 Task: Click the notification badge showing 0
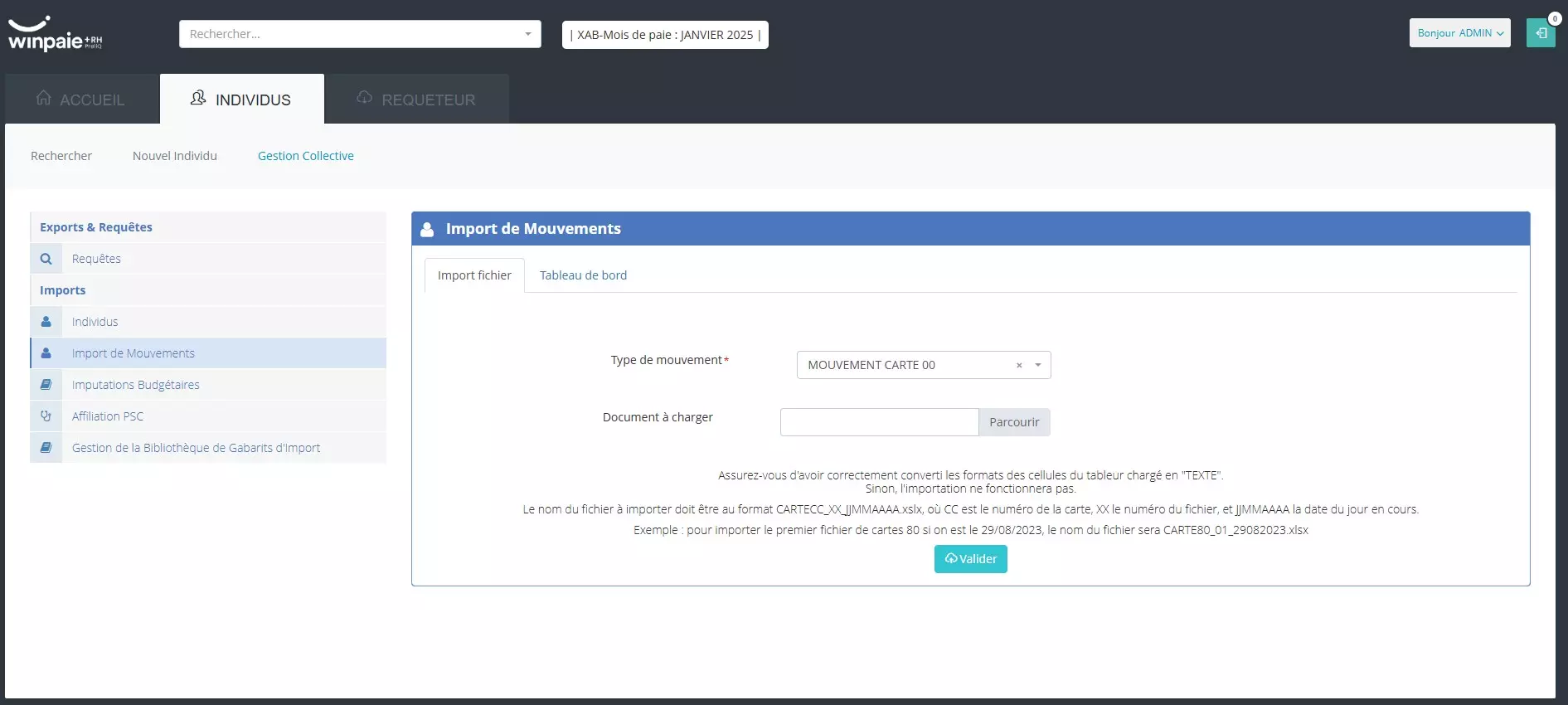pyautogui.click(x=1555, y=18)
